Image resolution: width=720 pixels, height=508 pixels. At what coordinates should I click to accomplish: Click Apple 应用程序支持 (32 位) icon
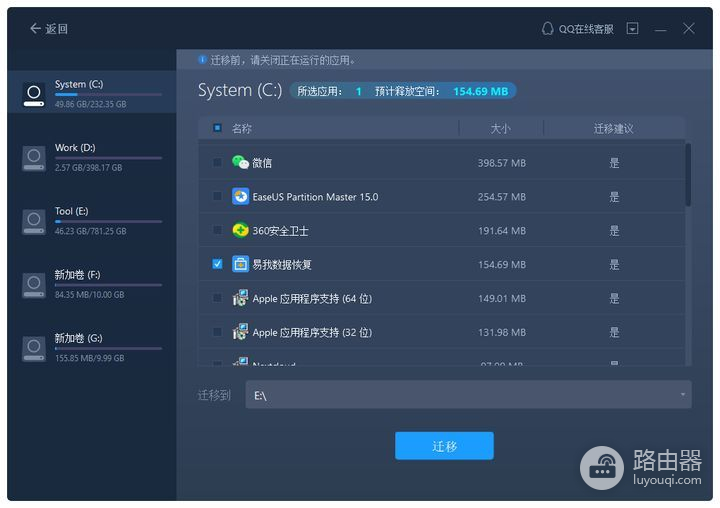click(240, 332)
